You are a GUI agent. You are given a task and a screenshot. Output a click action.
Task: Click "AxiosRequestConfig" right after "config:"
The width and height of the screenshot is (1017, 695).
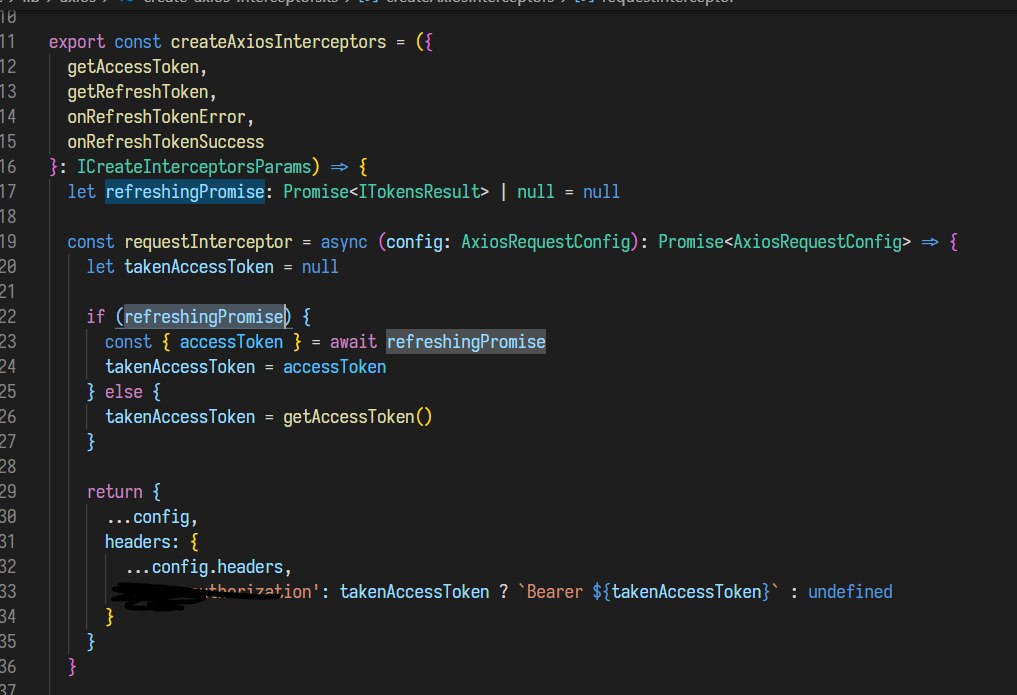(545, 242)
